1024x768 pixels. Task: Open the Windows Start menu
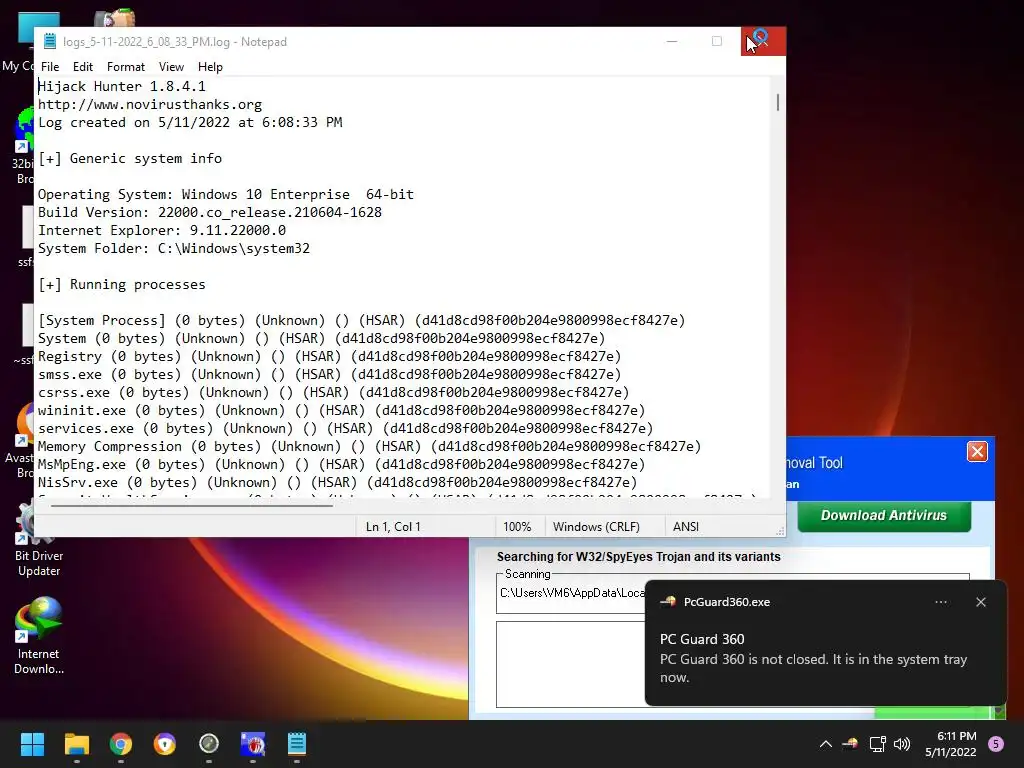click(x=32, y=744)
